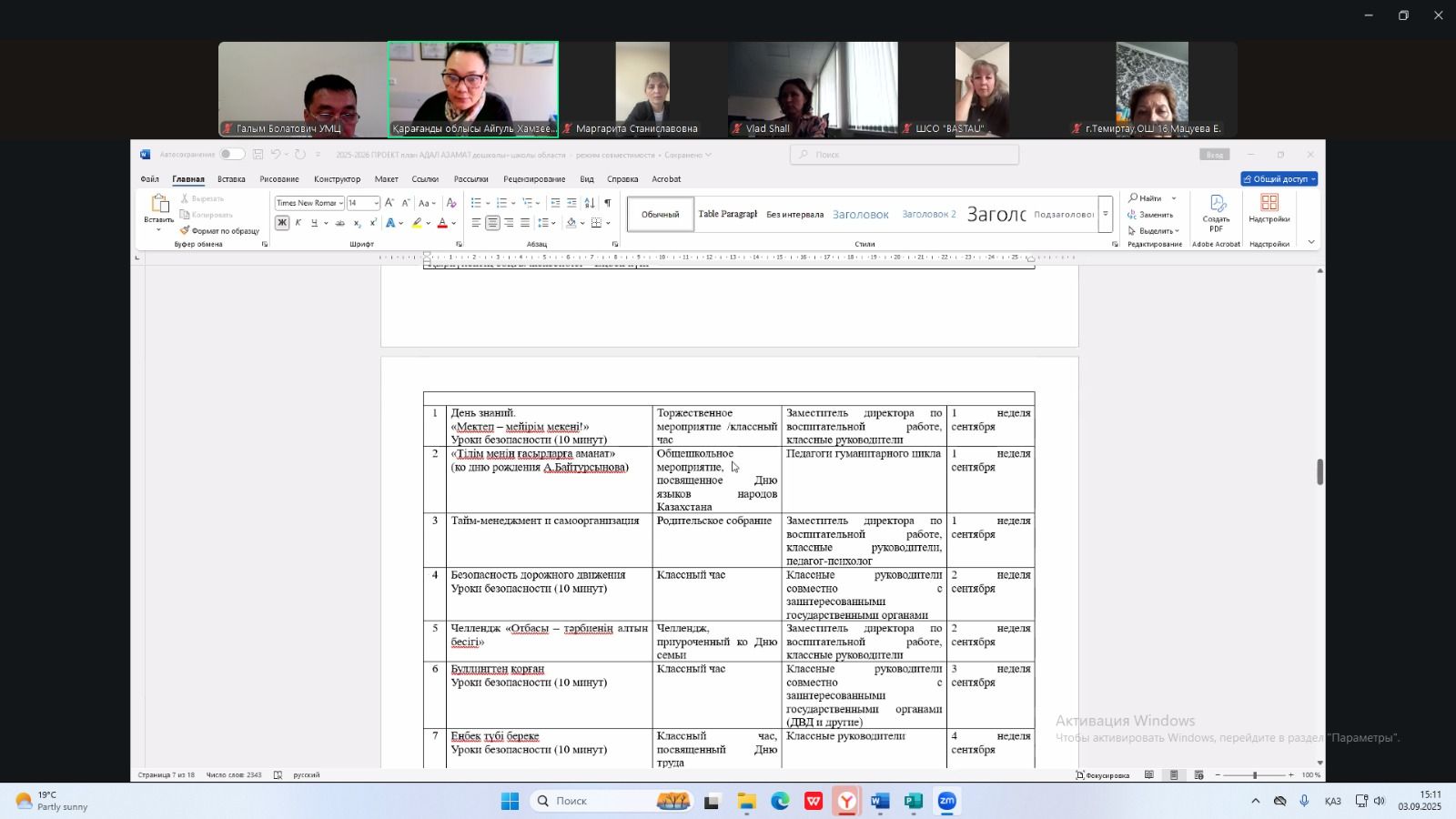Click the Windows Start button on taskbar
Screen dimensions: 1456x819
pyautogui.click(x=510, y=801)
